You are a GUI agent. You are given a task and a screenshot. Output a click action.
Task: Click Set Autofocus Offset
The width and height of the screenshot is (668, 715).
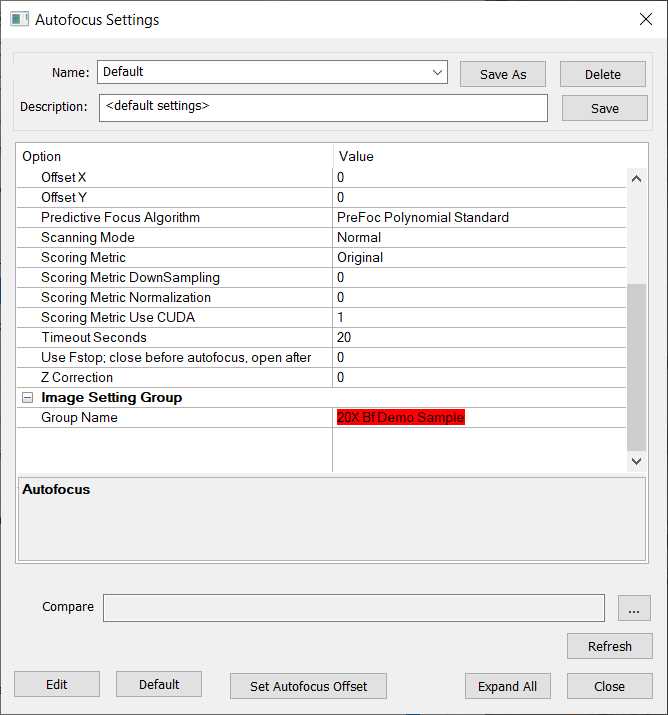pyautogui.click(x=308, y=686)
